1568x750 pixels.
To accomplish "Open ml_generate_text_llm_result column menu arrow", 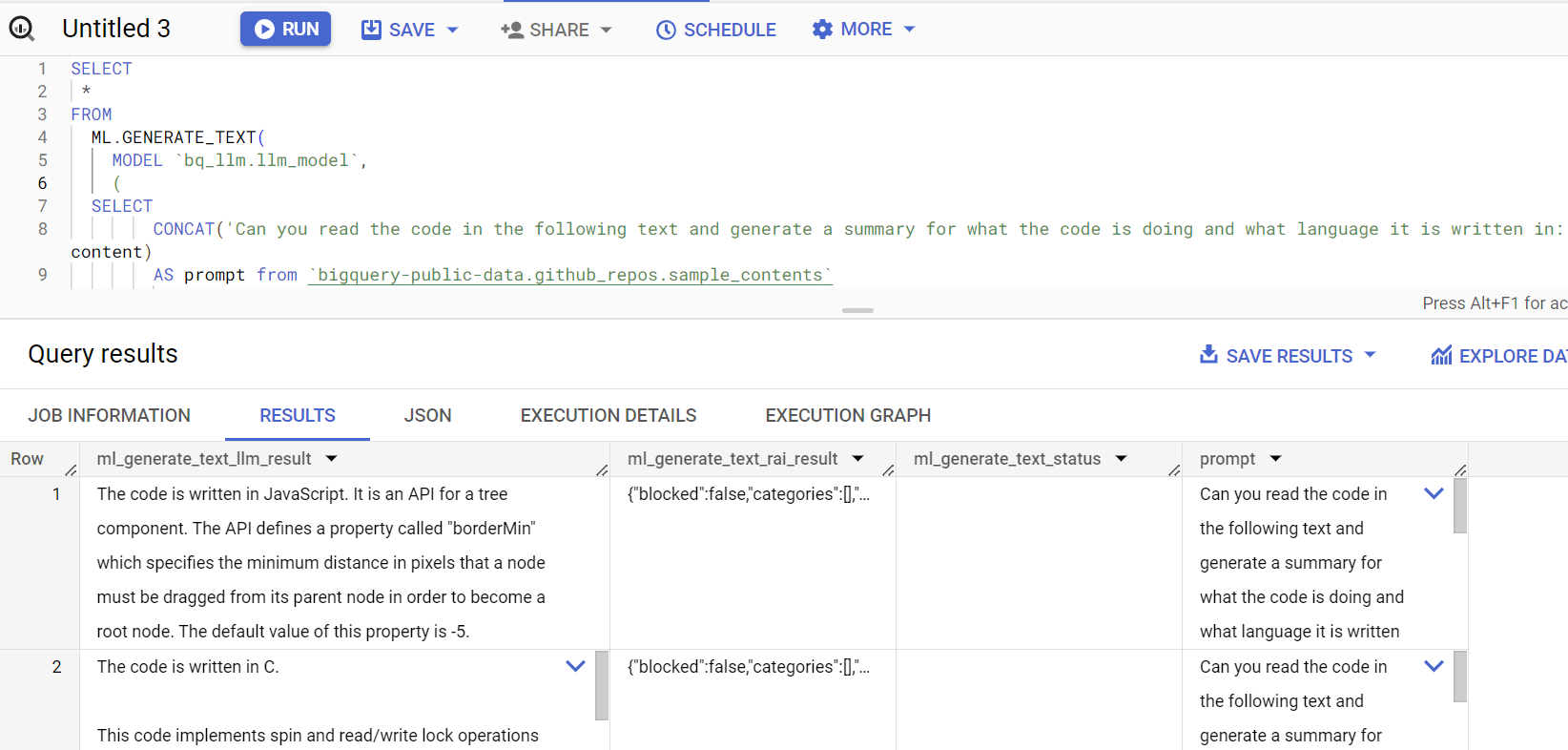I will coord(332,459).
